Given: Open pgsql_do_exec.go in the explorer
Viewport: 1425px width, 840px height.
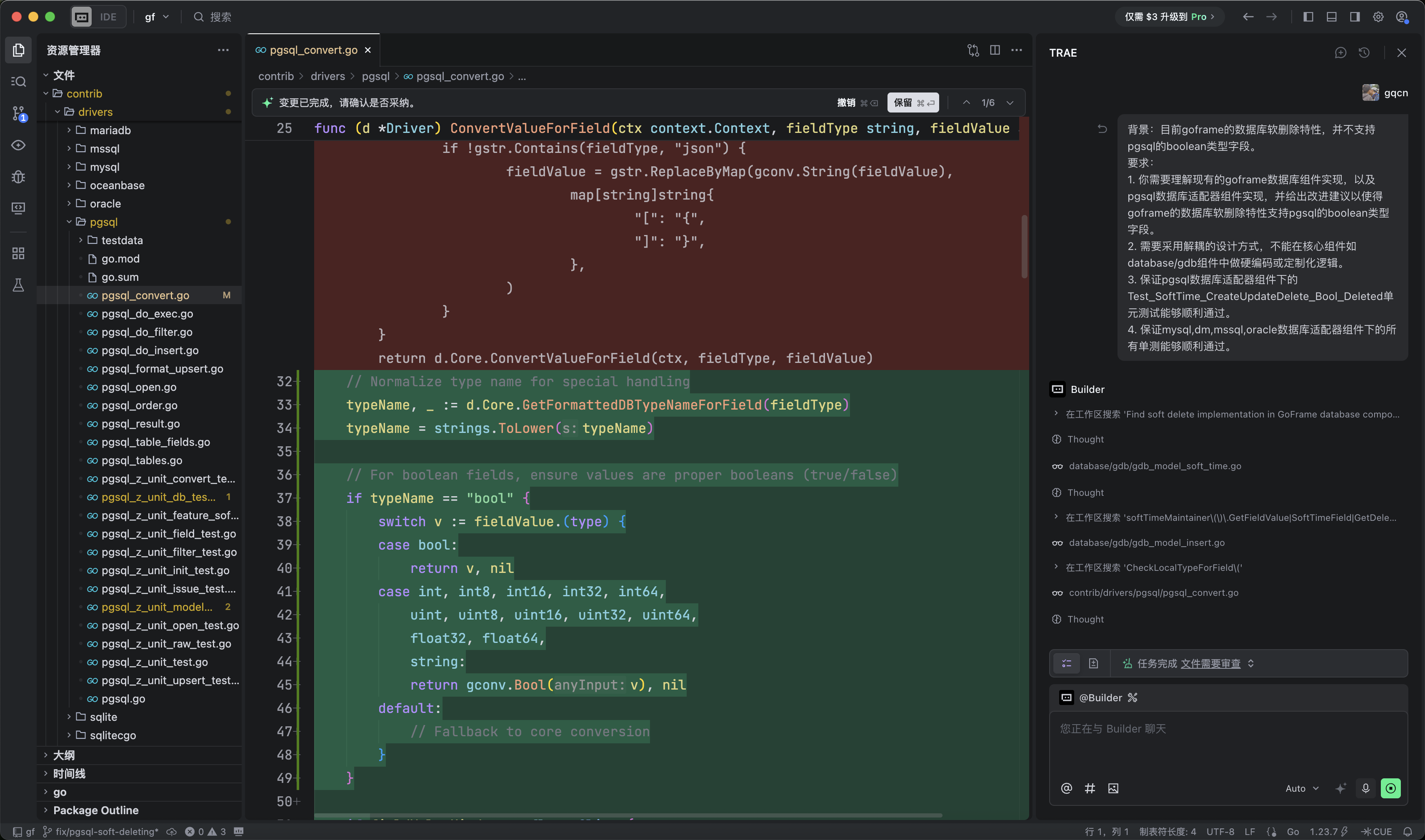Looking at the screenshot, I should tap(147, 314).
